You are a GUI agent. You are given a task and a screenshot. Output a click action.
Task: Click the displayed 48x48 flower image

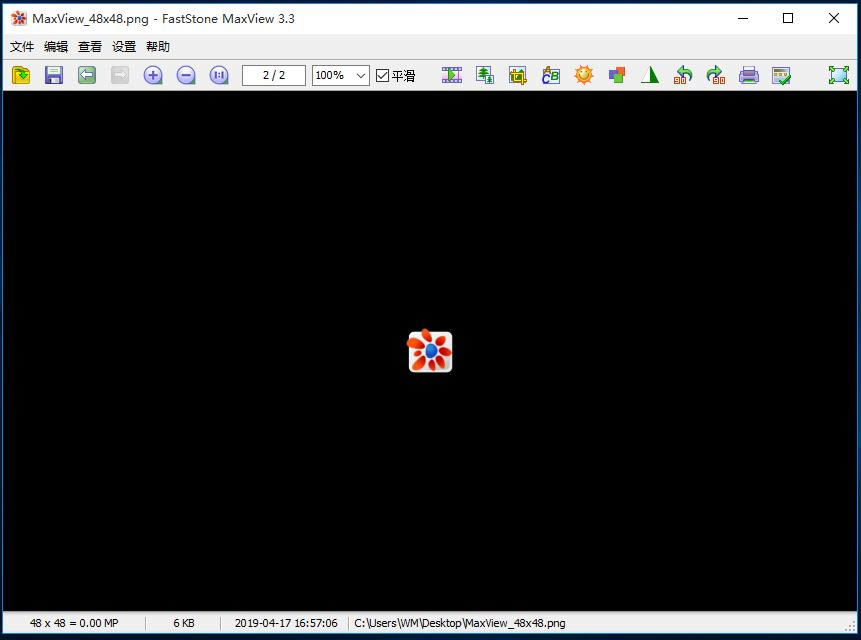pos(430,351)
